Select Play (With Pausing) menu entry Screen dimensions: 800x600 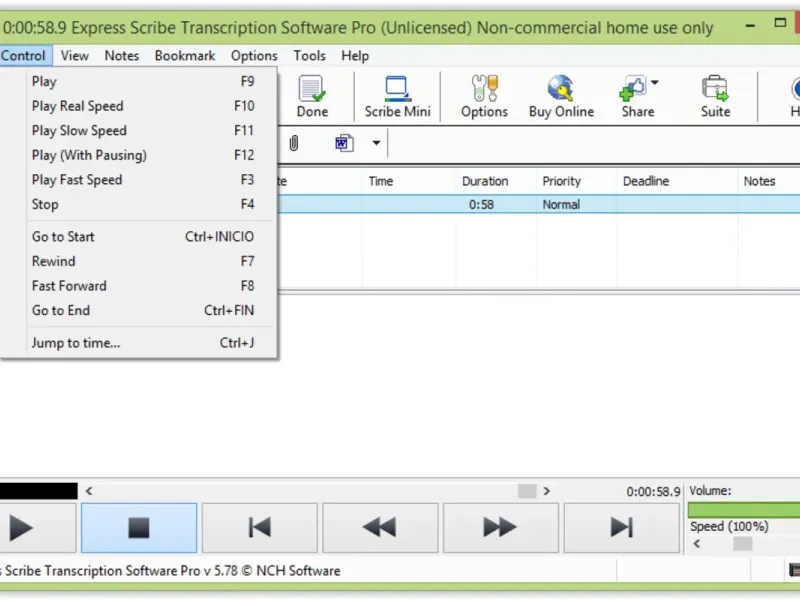(x=142, y=155)
